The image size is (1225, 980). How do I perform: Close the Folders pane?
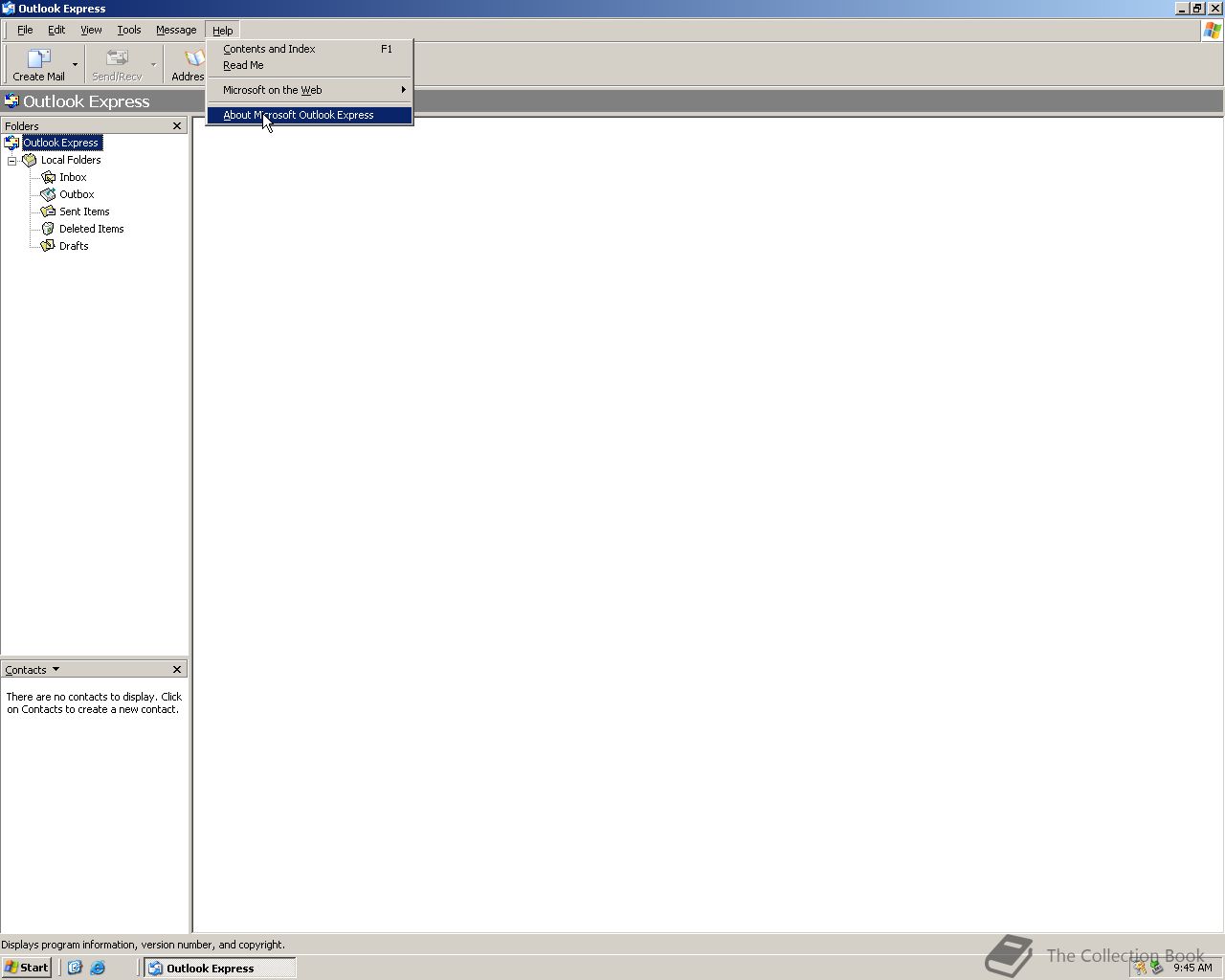(177, 125)
